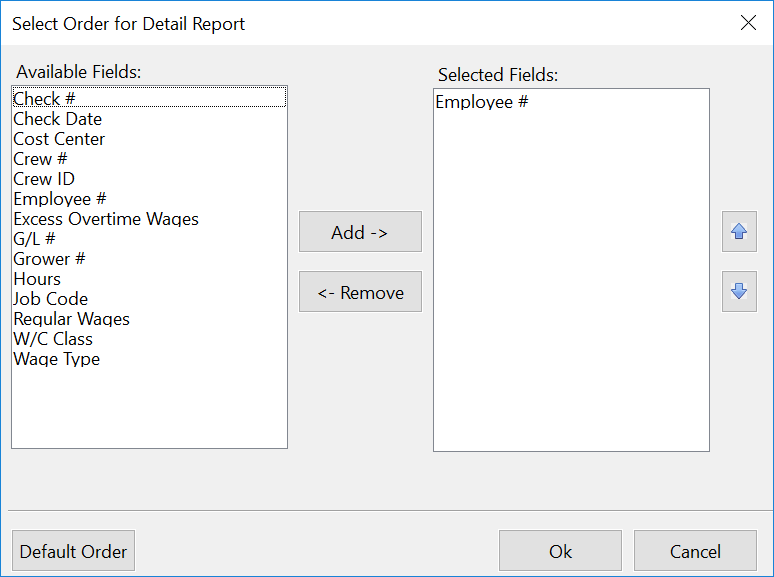The height and width of the screenshot is (577, 774).
Task: Select Excess Overtime Wages field
Action: 106,219
